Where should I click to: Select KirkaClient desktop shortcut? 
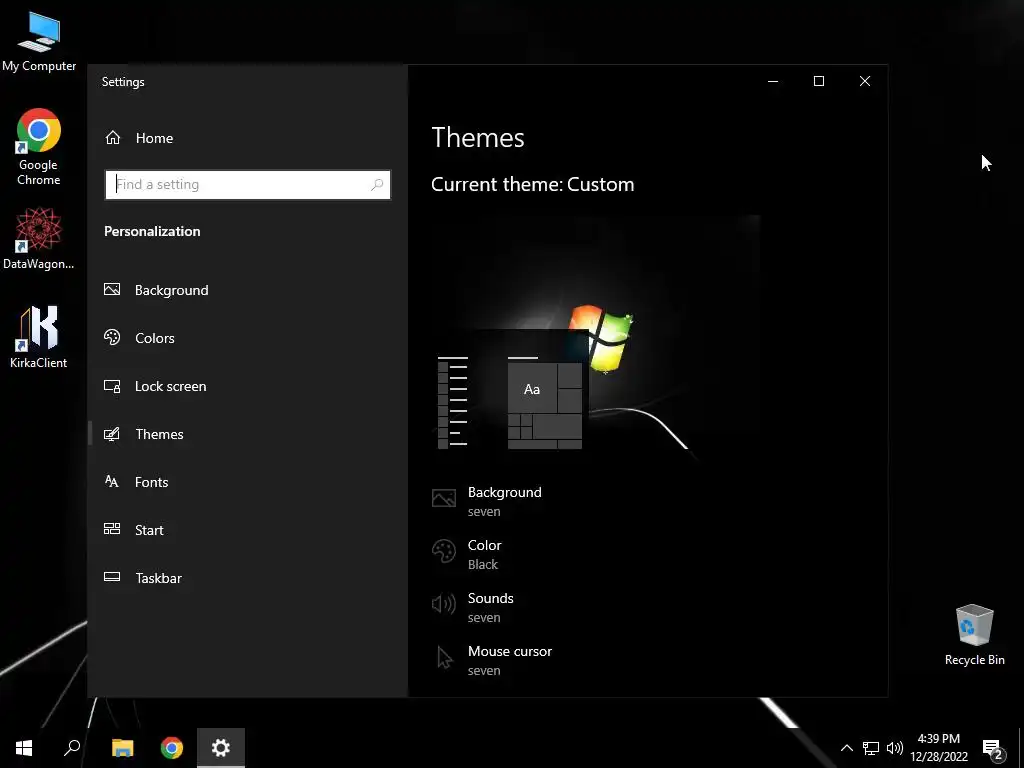coord(39,337)
